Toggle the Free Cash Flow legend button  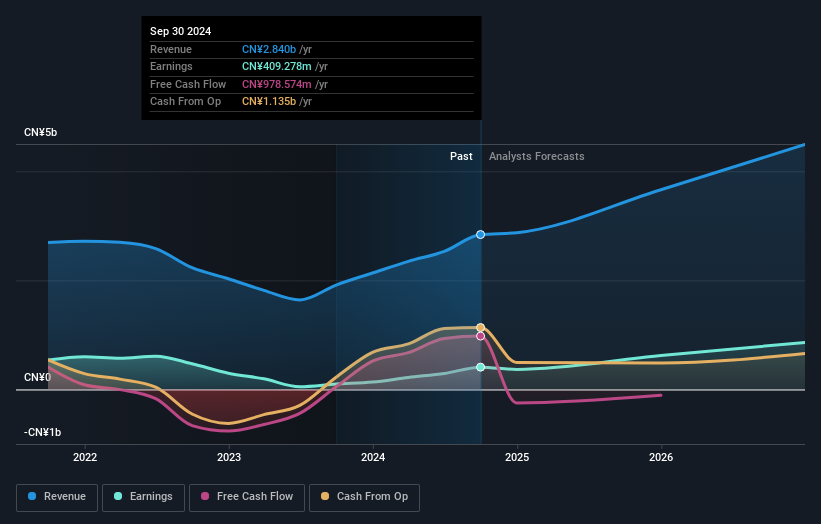pos(247,497)
